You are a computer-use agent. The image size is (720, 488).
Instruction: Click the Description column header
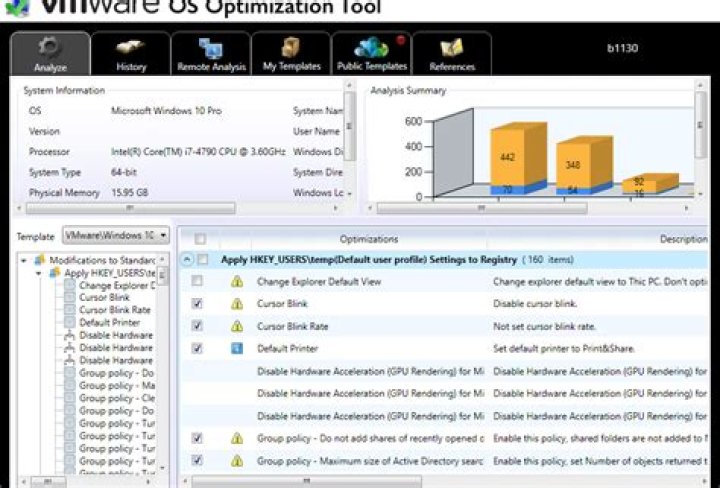tap(683, 239)
